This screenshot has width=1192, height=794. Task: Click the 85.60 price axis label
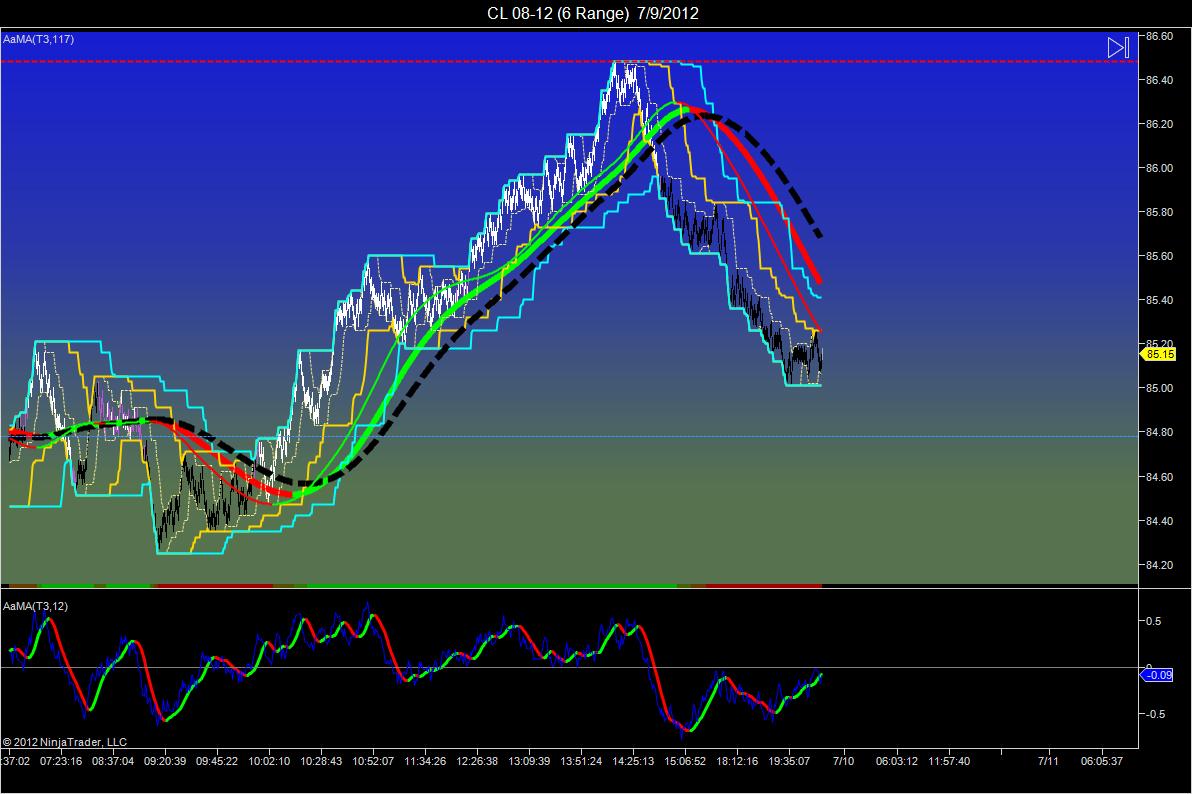tap(1159, 256)
